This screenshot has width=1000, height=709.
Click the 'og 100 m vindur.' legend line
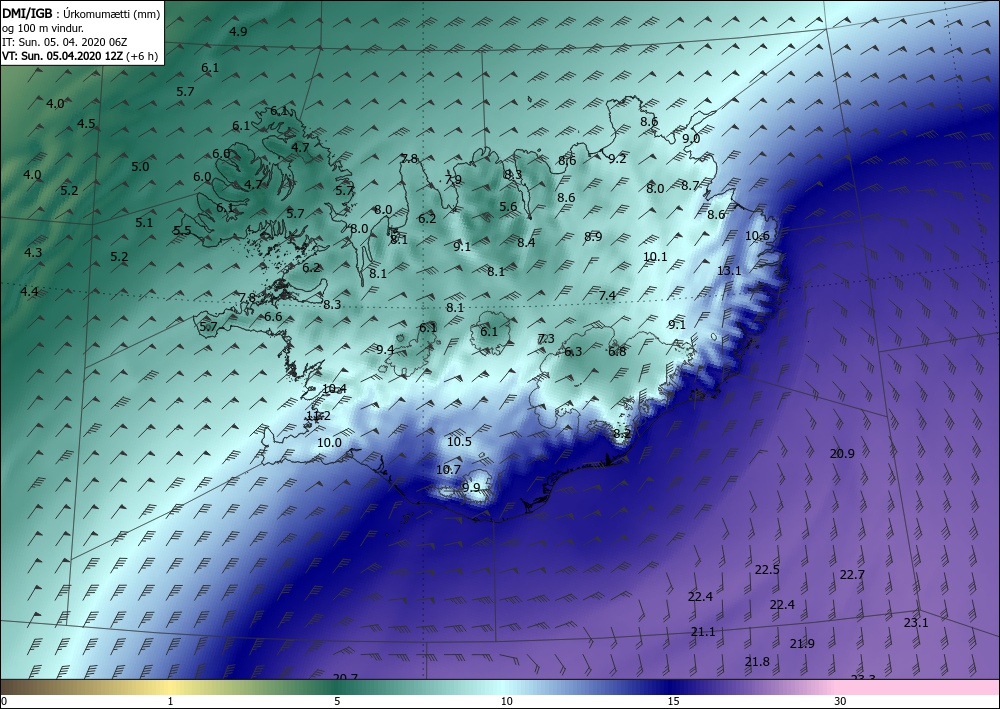[x=43, y=28]
